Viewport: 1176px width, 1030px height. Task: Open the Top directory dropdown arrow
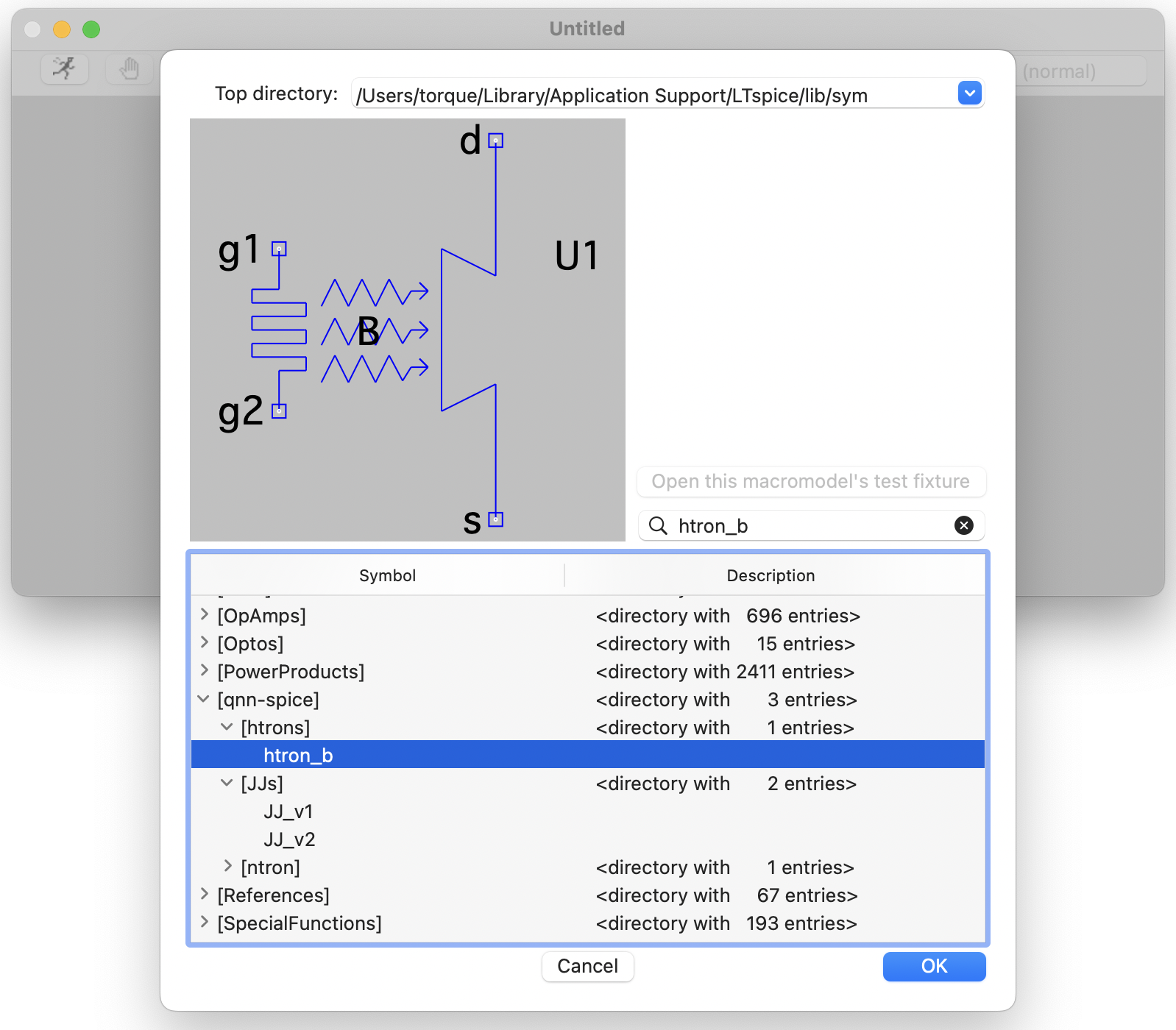click(x=969, y=93)
